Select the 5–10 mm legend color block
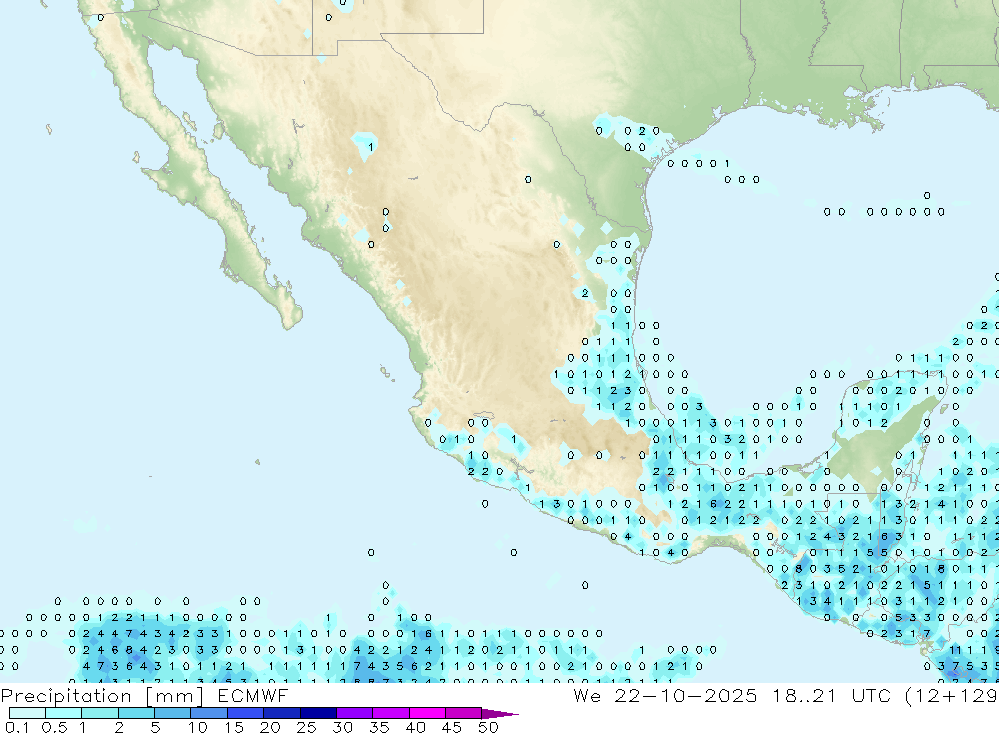Viewport: 1000px width, 733px height. (173, 713)
